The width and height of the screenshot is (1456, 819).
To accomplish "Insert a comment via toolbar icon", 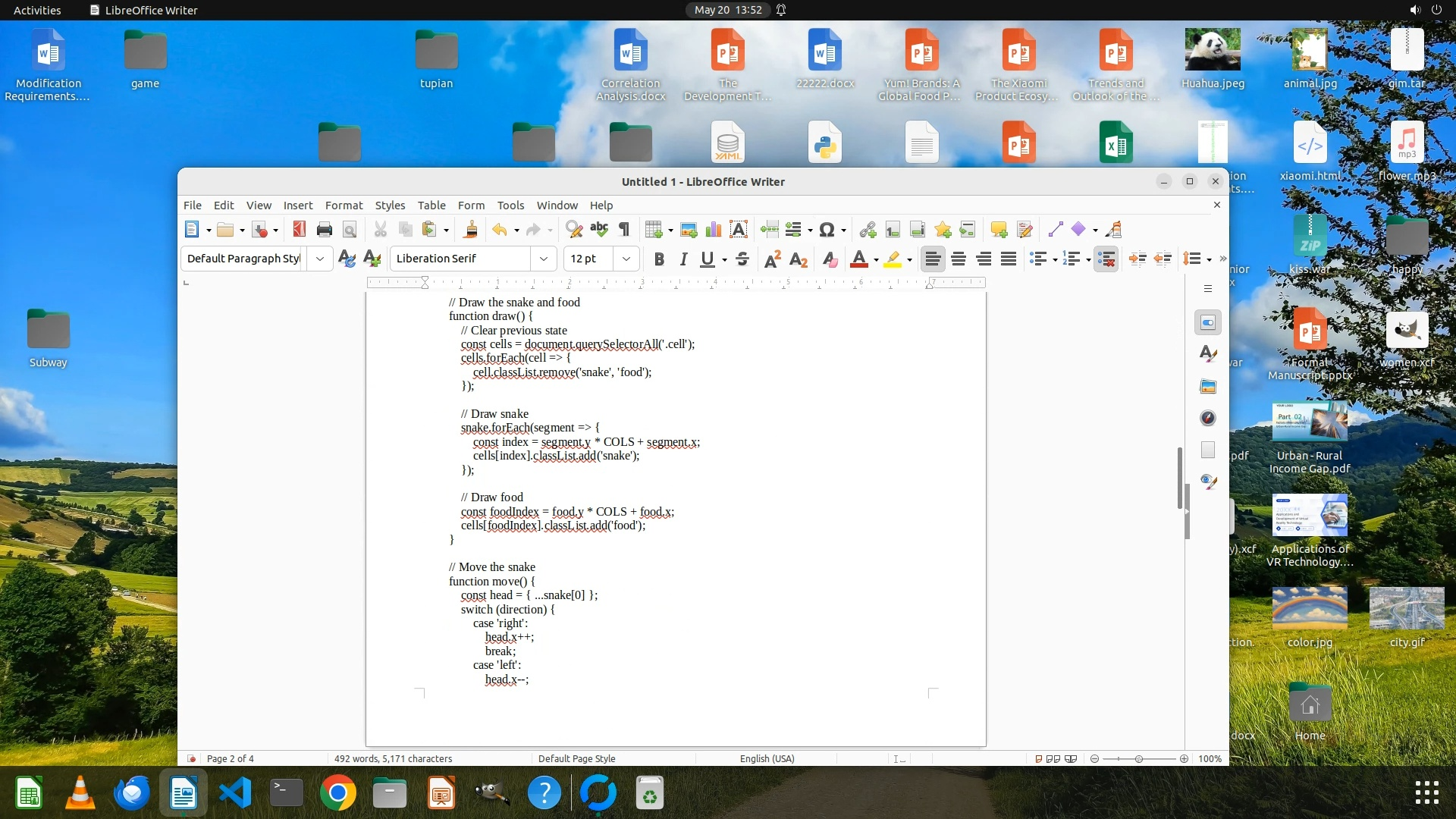I will [x=999, y=230].
